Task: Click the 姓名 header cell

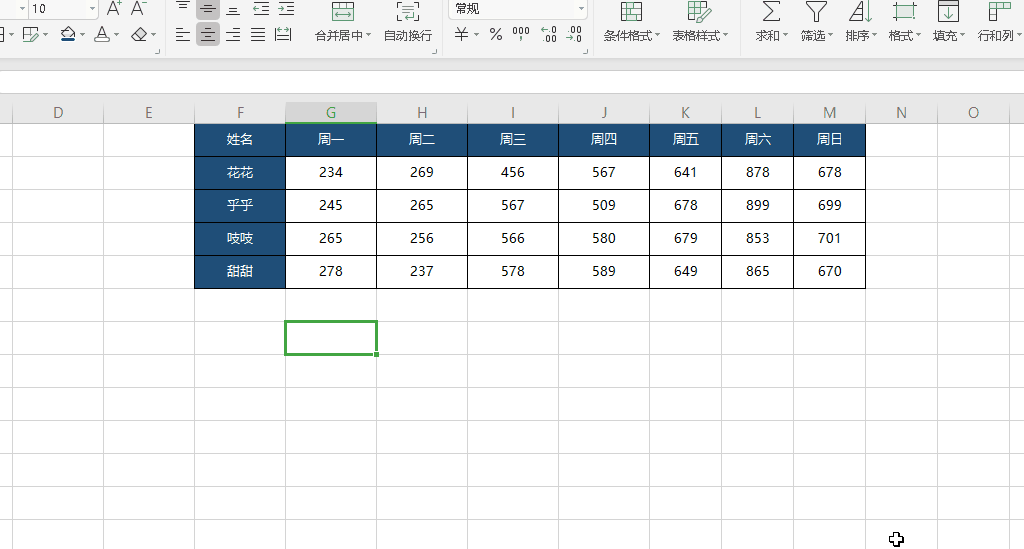Action: click(240, 140)
